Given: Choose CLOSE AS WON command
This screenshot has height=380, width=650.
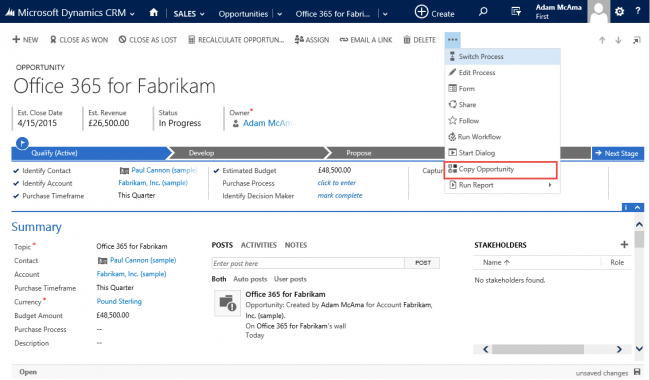Looking at the screenshot, I should pyautogui.click(x=79, y=40).
